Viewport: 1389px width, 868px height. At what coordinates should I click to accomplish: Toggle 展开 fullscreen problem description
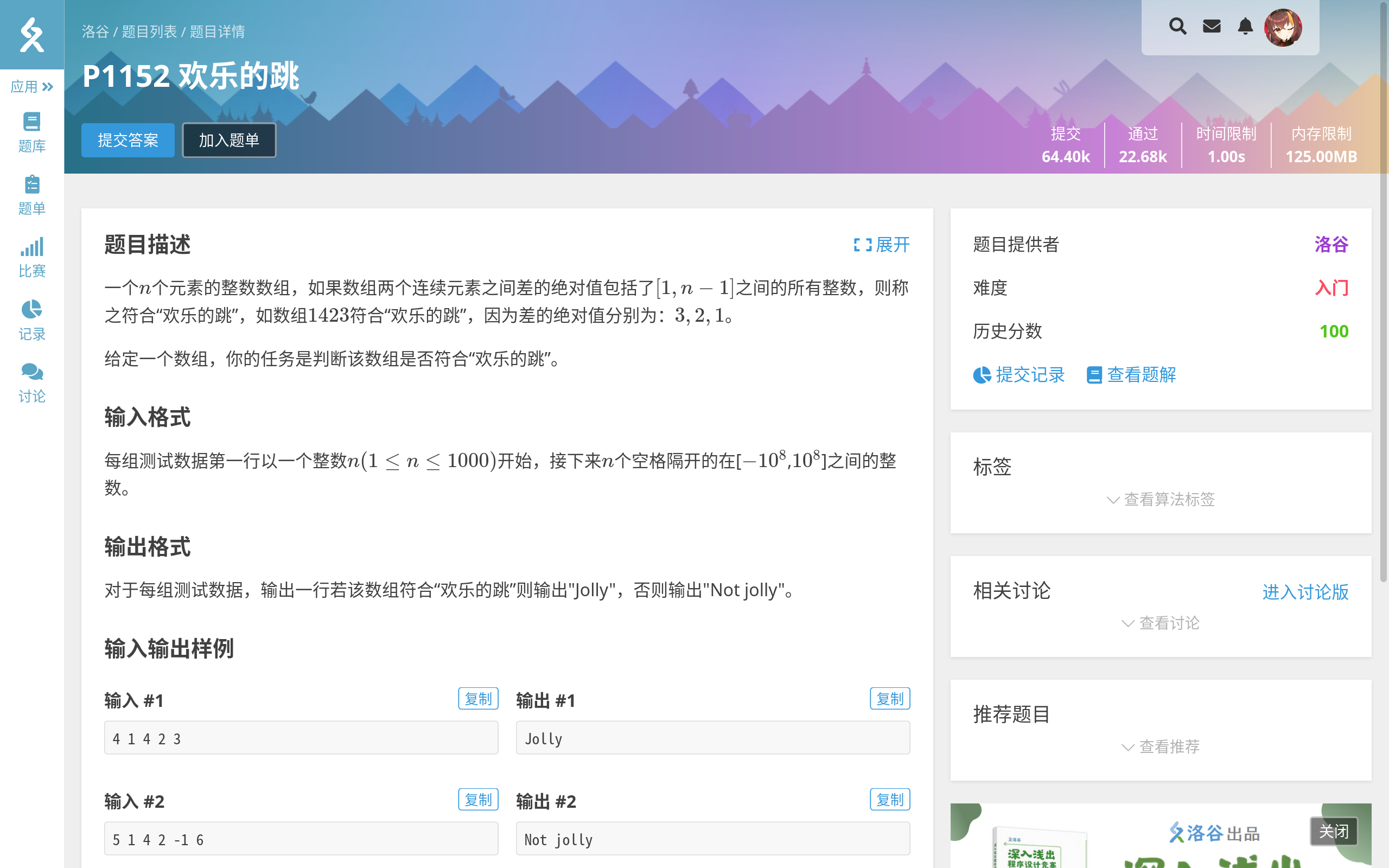(882, 245)
